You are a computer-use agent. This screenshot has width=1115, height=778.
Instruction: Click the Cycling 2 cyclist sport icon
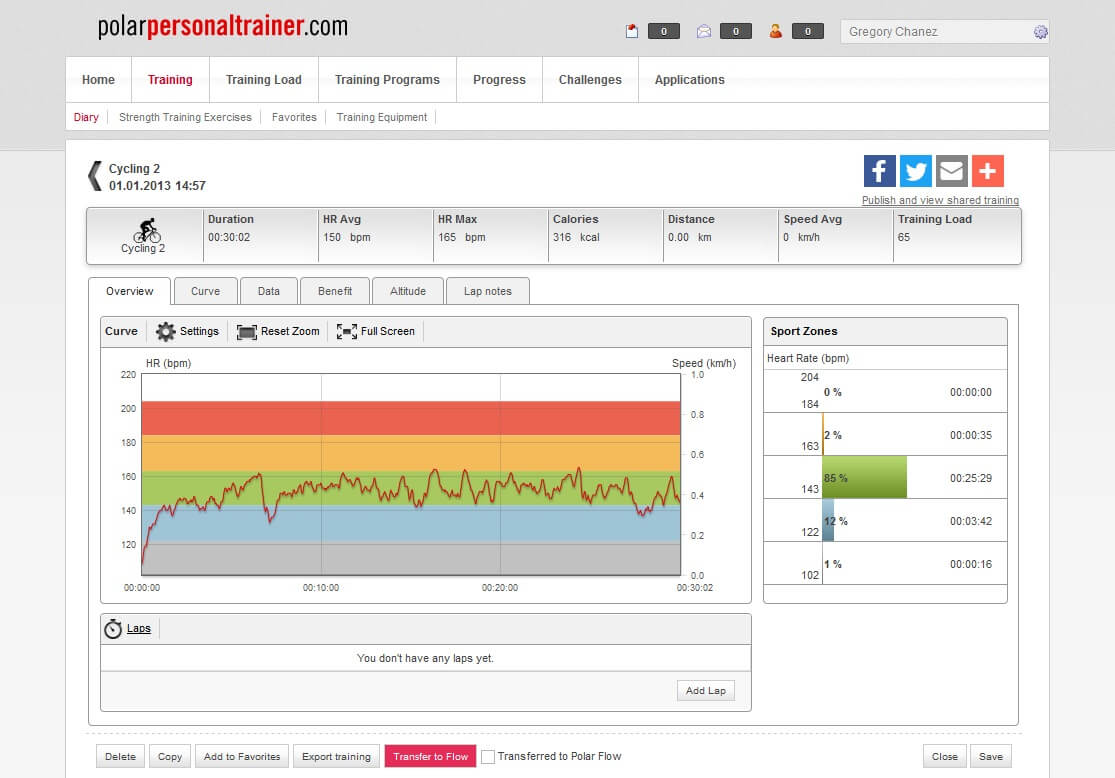(146, 230)
